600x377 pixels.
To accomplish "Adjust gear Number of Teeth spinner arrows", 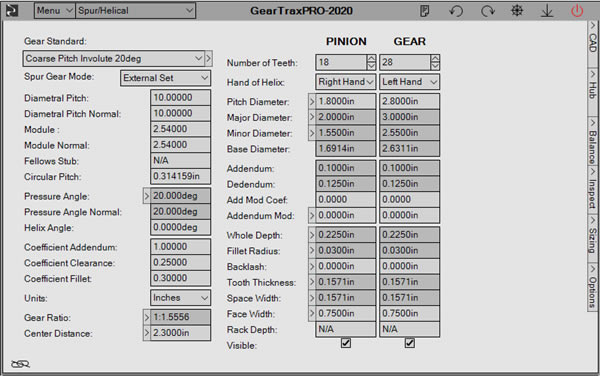I will pos(435,62).
